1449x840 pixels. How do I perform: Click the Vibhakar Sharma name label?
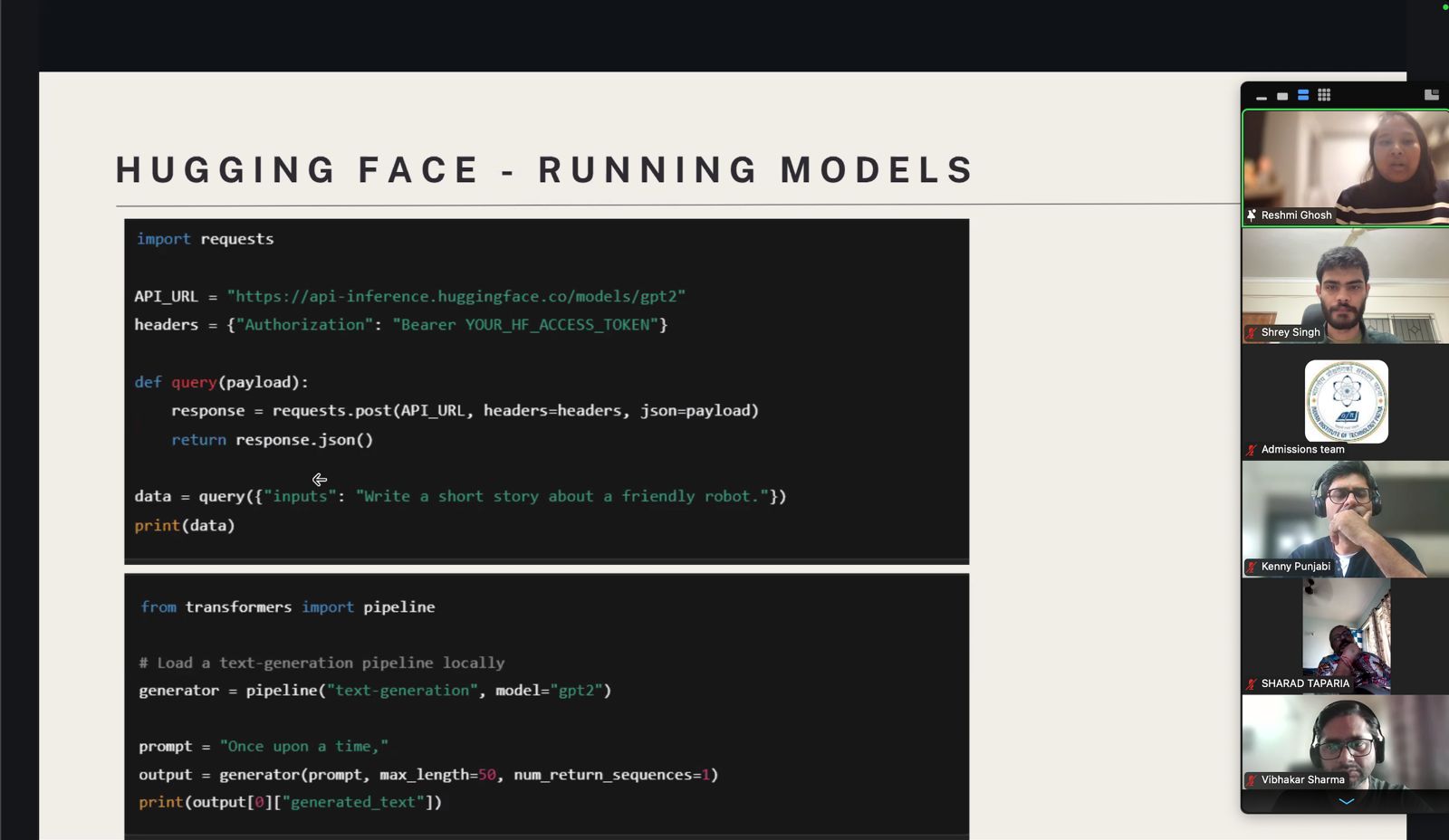(x=1302, y=780)
